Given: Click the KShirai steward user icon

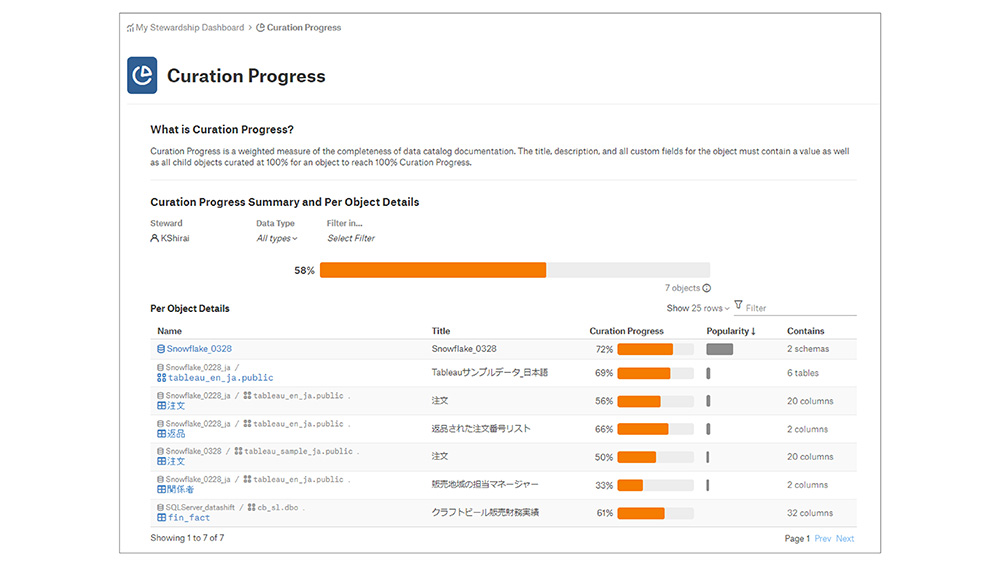Looking at the screenshot, I should (x=154, y=238).
